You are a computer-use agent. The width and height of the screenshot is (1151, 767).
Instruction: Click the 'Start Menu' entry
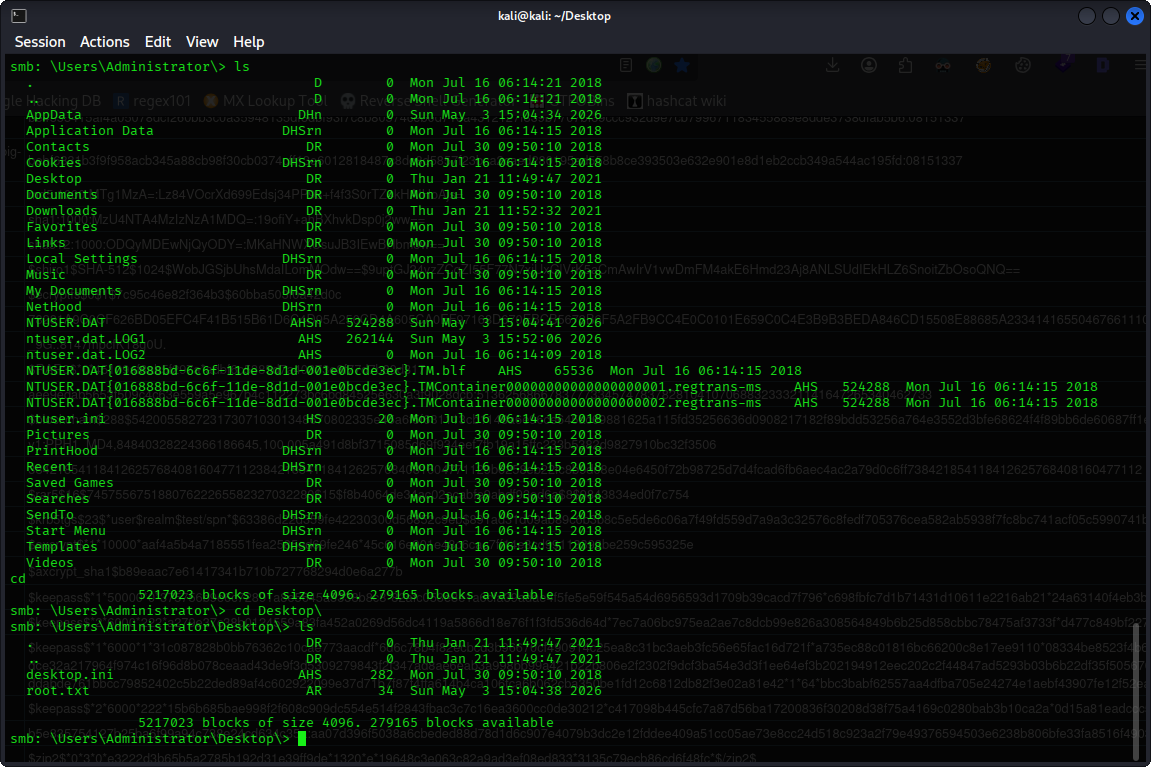point(65,531)
